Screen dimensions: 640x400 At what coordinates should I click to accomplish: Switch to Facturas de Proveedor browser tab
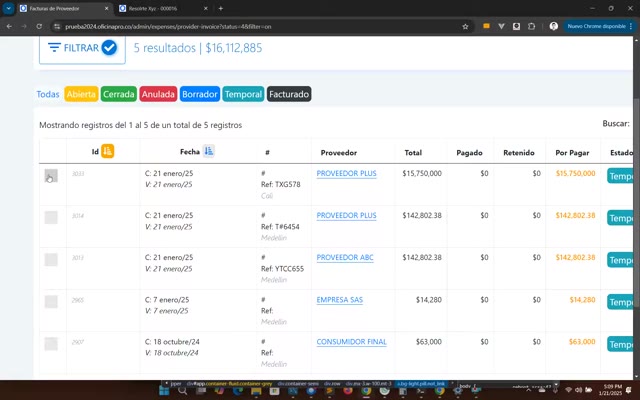click(x=65, y=8)
